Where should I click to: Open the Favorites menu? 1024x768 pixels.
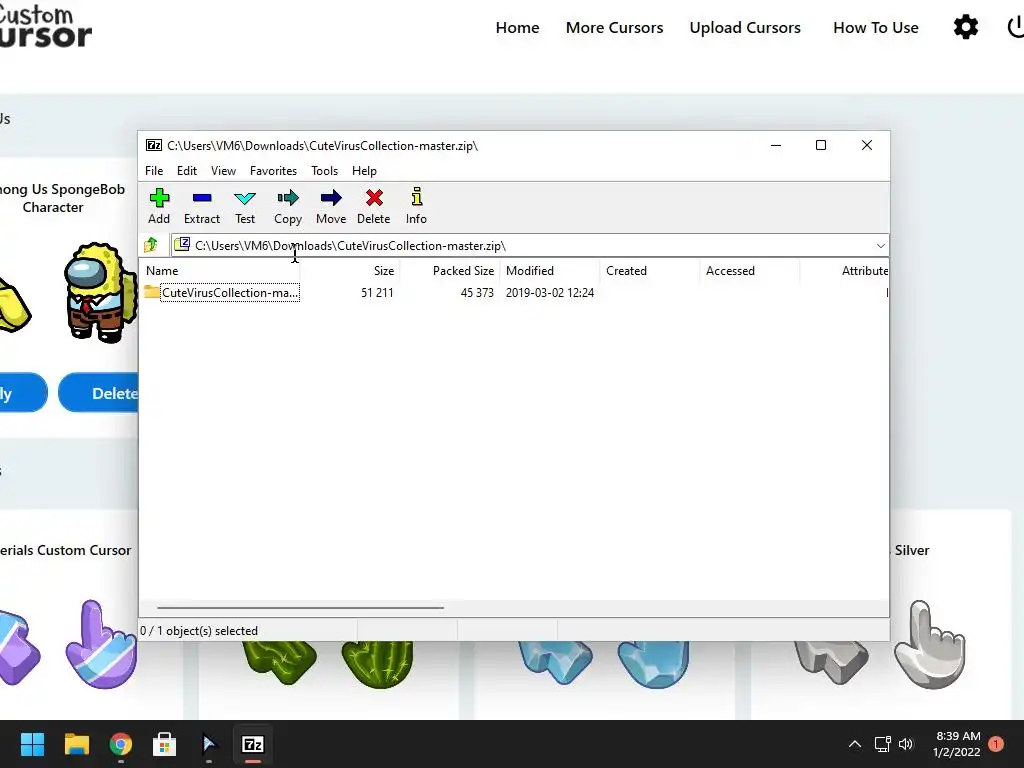tap(273, 170)
